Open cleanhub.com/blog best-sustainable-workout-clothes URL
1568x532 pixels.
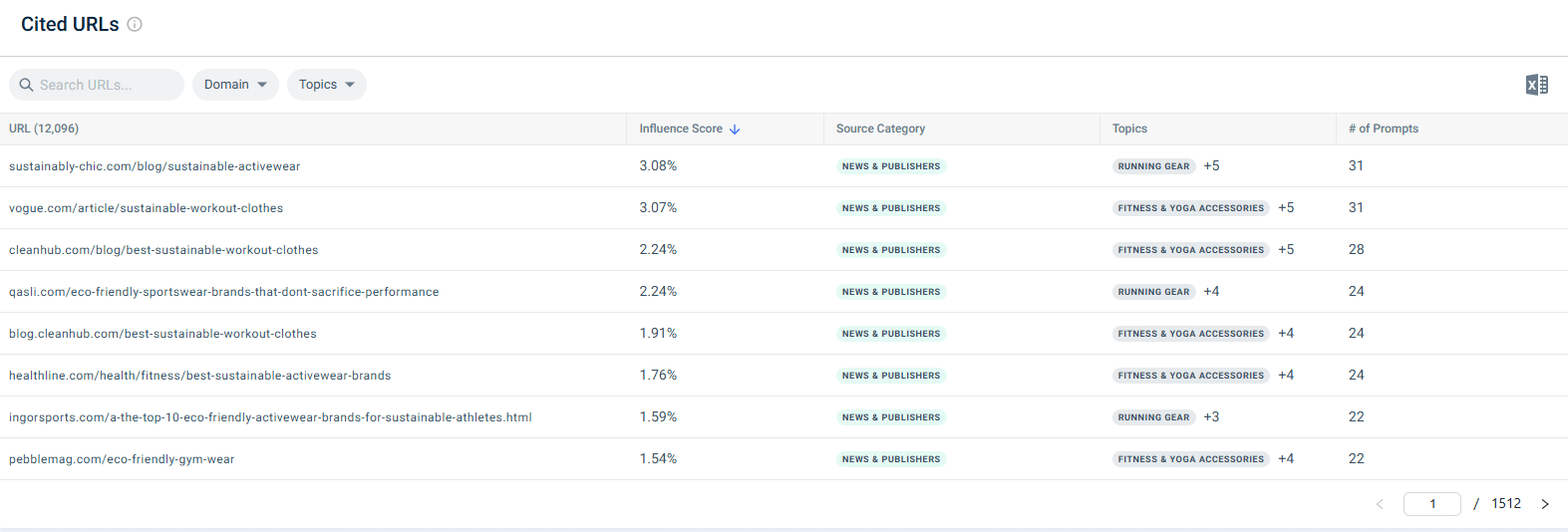pos(163,250)
